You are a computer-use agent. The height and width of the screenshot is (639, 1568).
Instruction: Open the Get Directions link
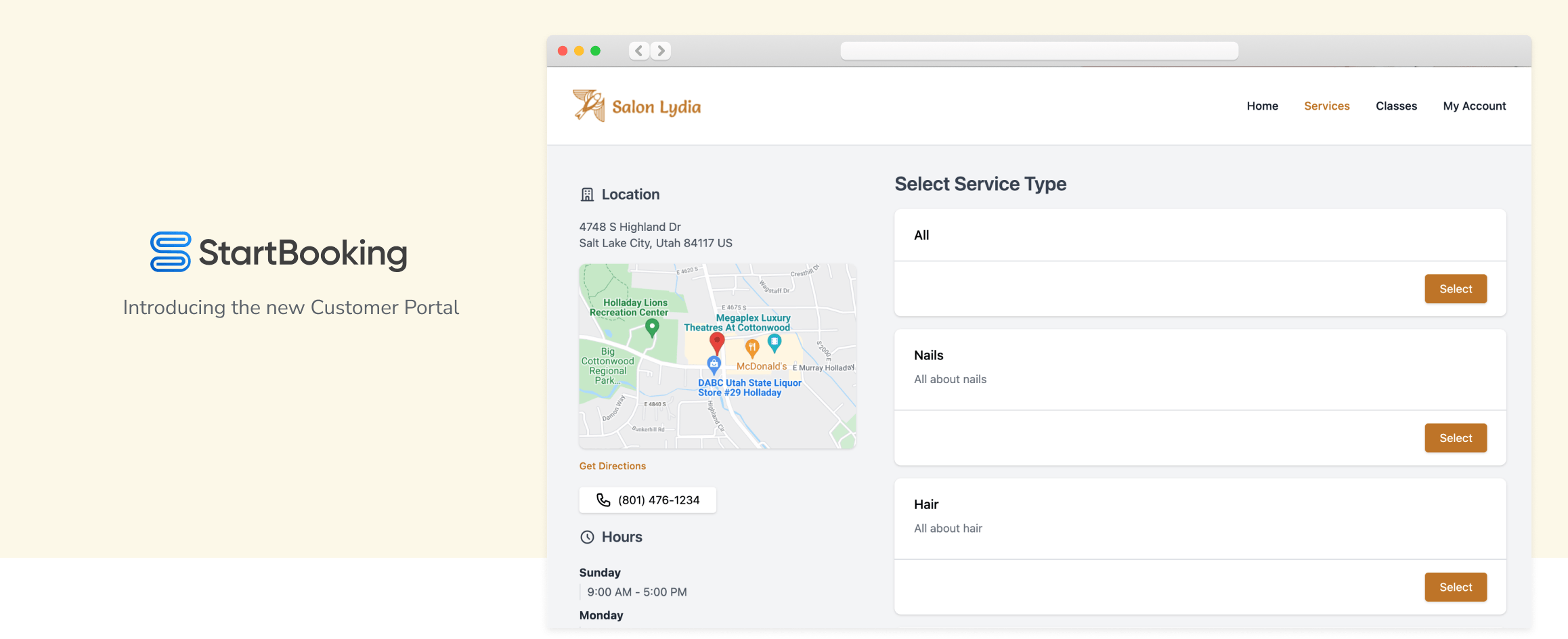[612, 466]
